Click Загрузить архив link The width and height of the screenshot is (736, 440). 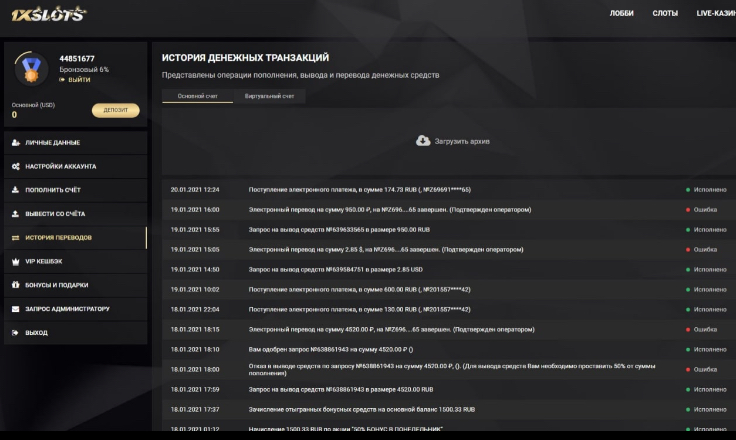(462, 141)
